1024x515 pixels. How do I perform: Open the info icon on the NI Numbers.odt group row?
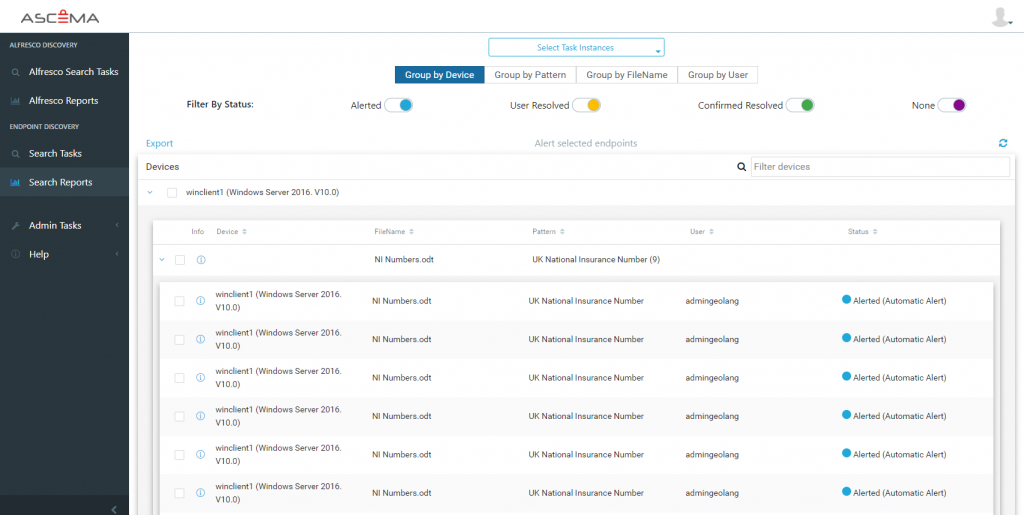point(201,260)
